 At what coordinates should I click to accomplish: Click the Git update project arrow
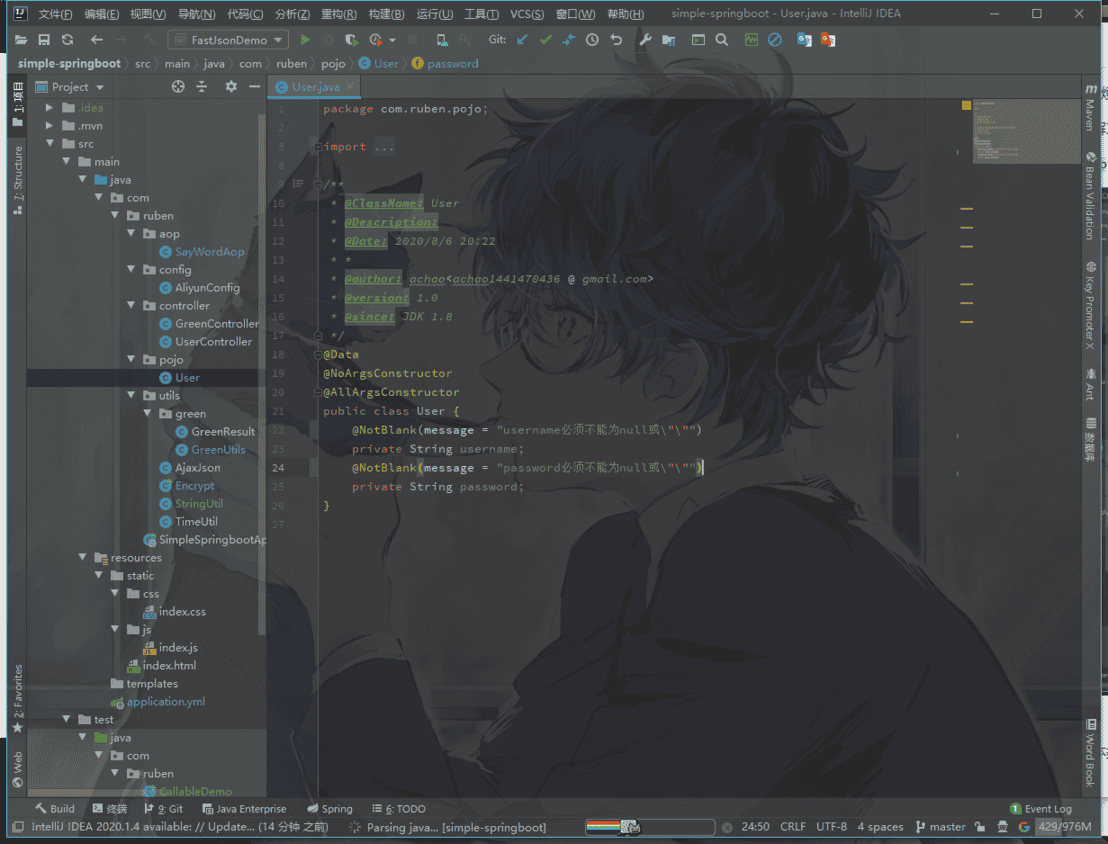pyautogui.click(x=522, y=40)
